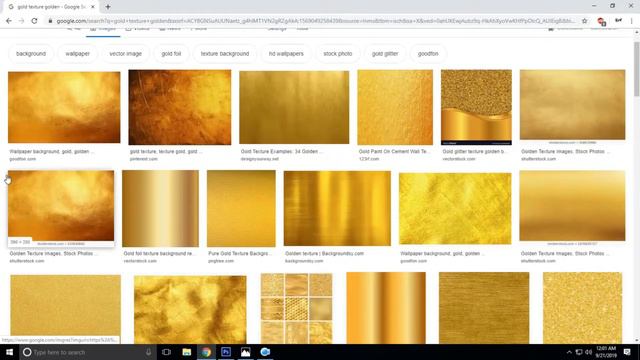The image size is (640, 360).
Task: Click 'Golden texture | Backgroundsu.com' caption
Action: pos(324,253)
